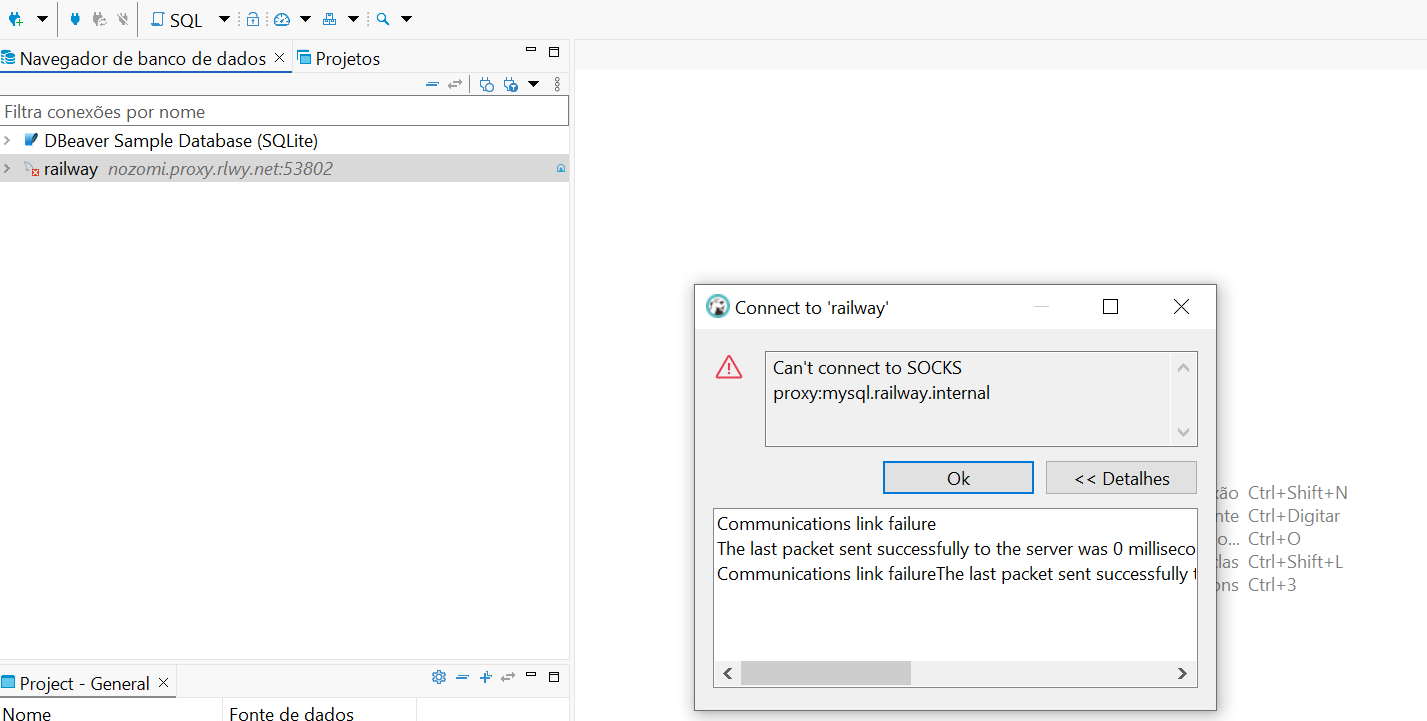1427x721 pixels.
Task: Collapse all navigator tree nodes
Action: (x=432, y=85)
